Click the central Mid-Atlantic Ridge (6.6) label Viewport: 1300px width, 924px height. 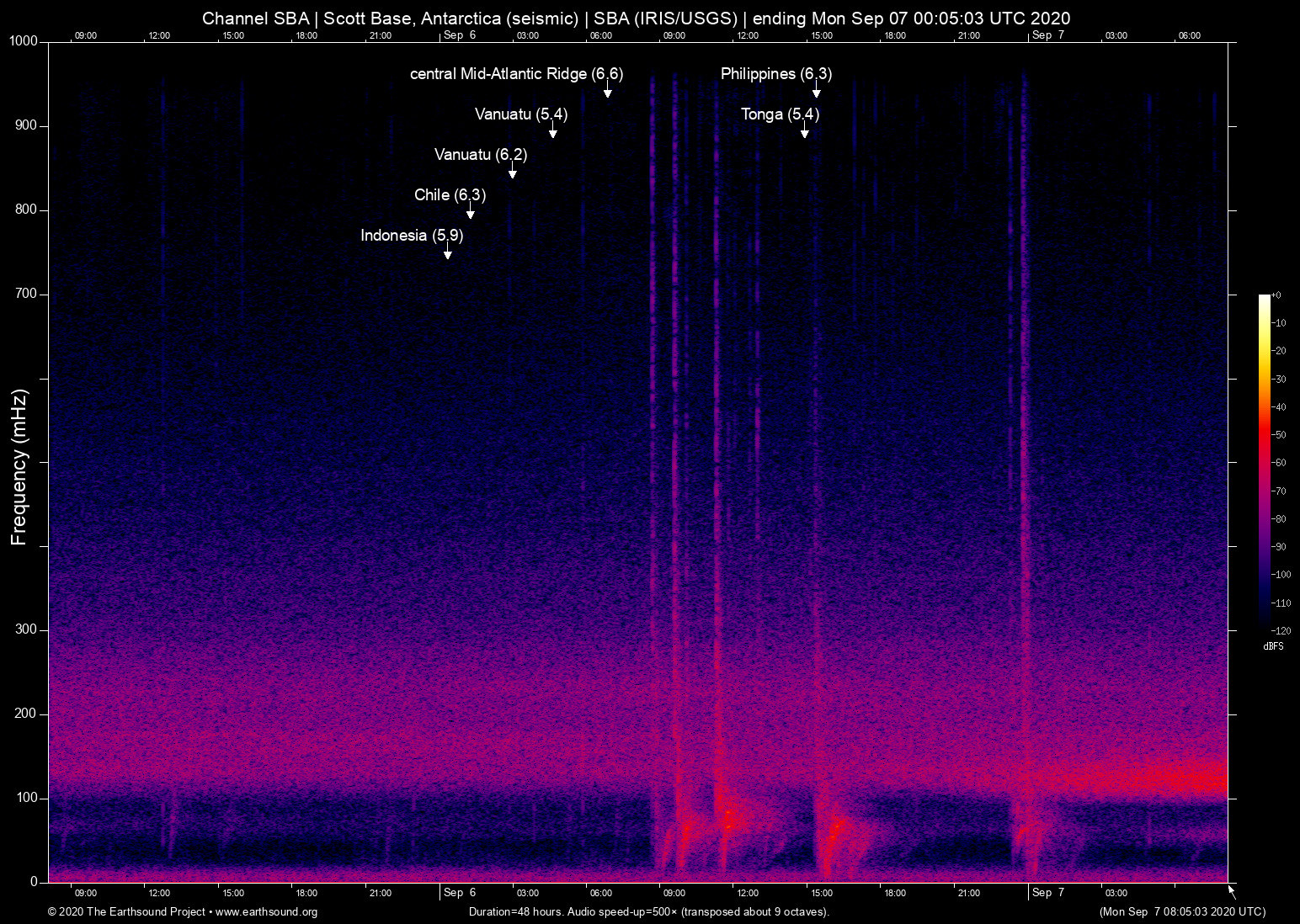[516, 74]
